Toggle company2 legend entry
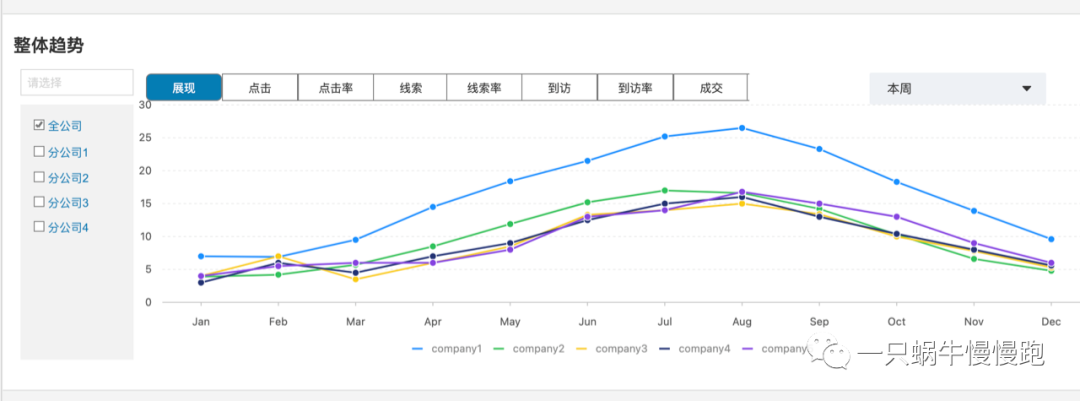 tap(530, 349)
